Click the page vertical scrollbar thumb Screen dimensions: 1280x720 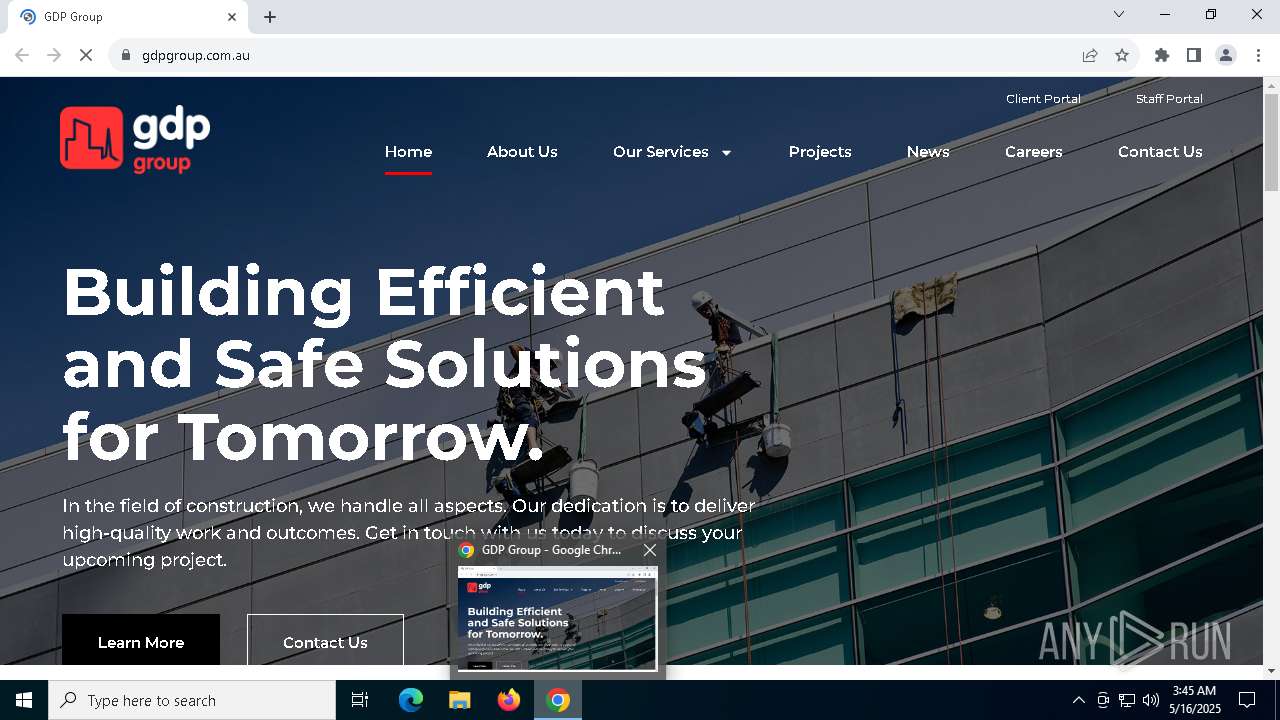click(1271, 142)
